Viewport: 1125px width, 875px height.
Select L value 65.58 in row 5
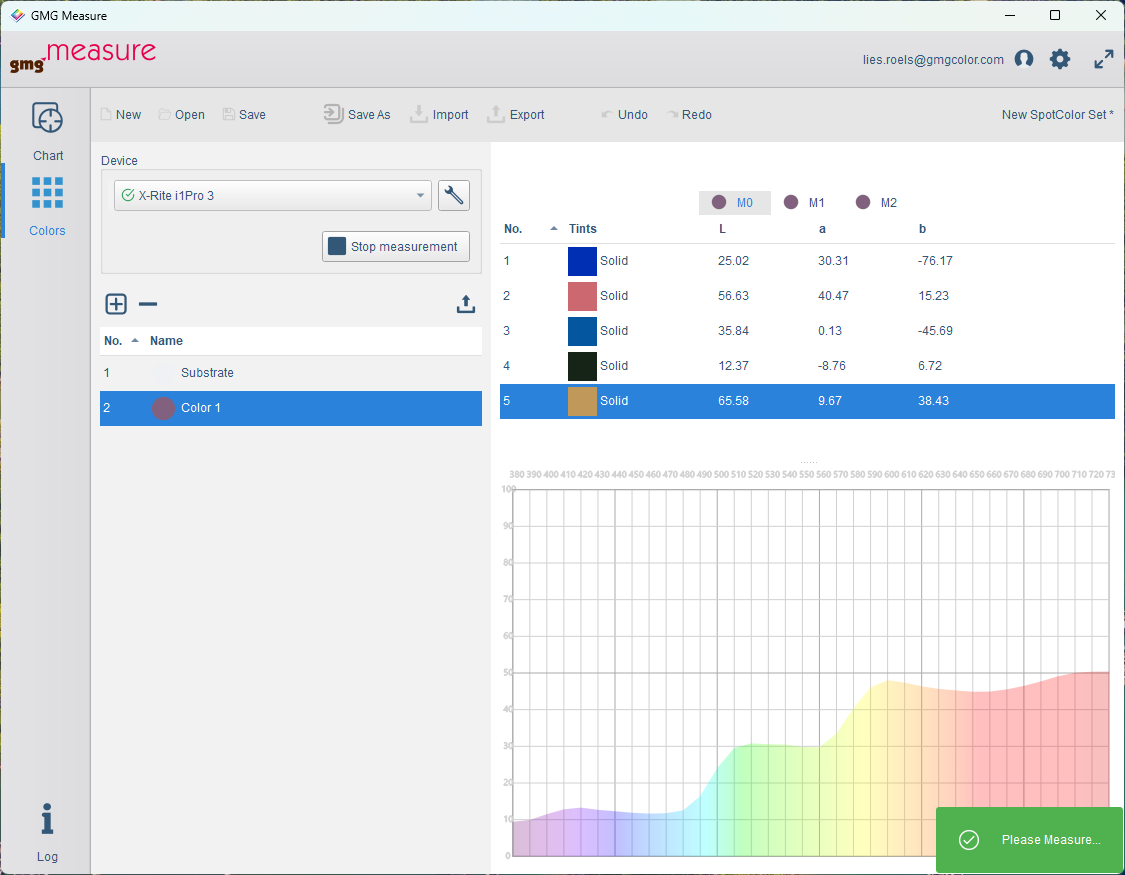733,401
